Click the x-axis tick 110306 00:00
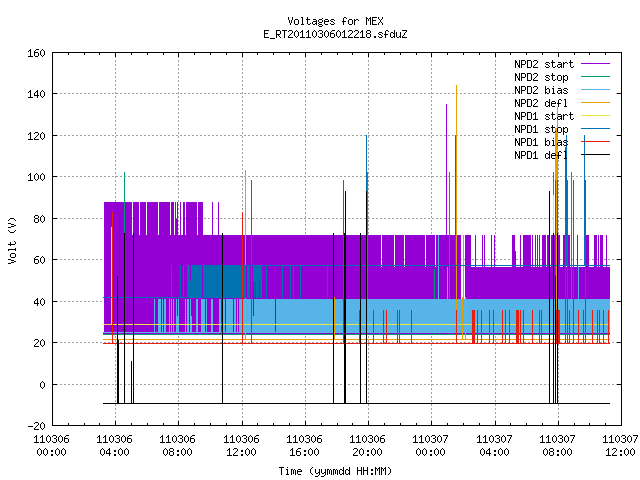 pos(51,446)
